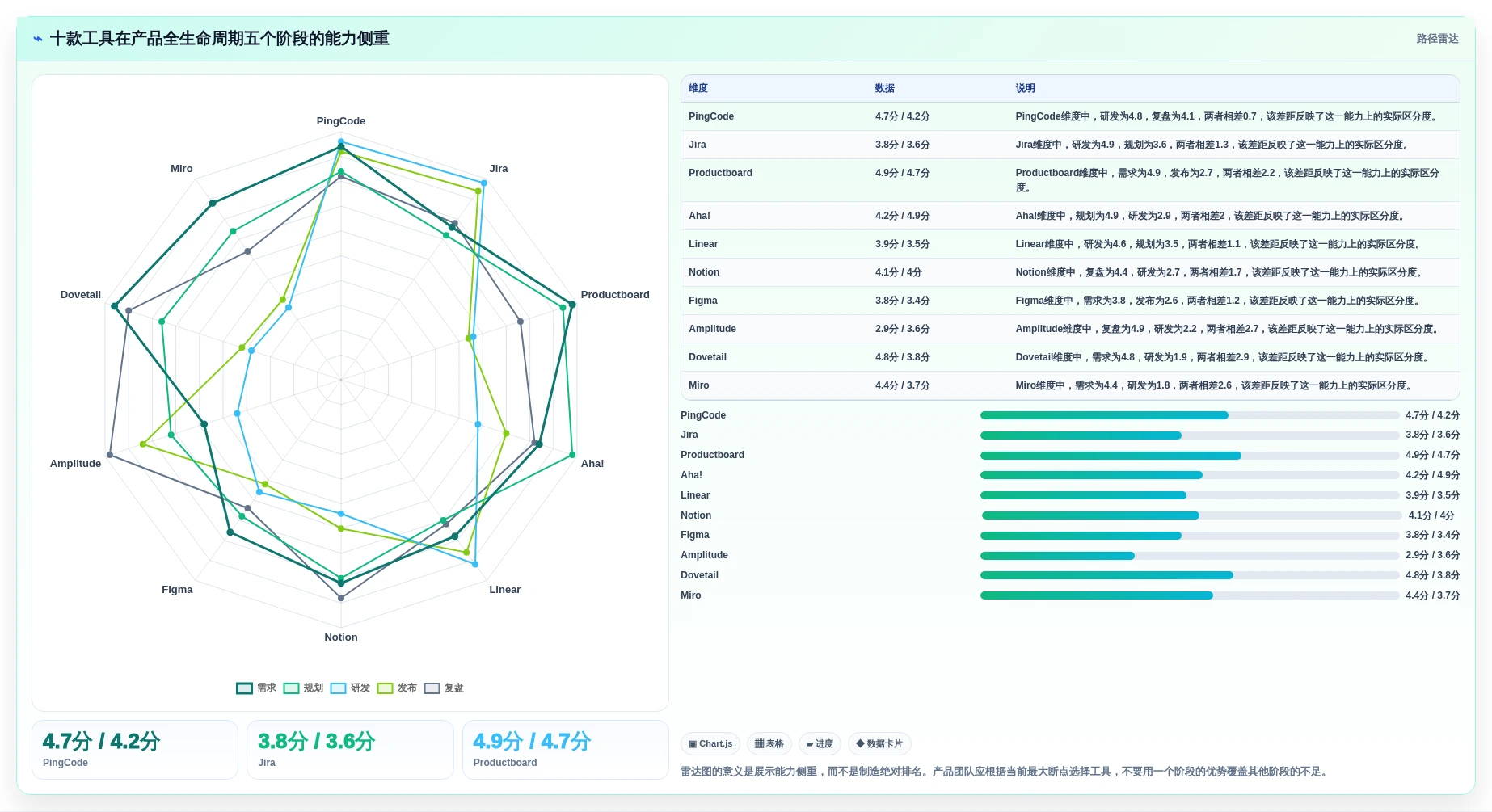Click the Productboard progress bar
The height and width of the screenshot is (812, 1492).
(x=1190, y=456)
